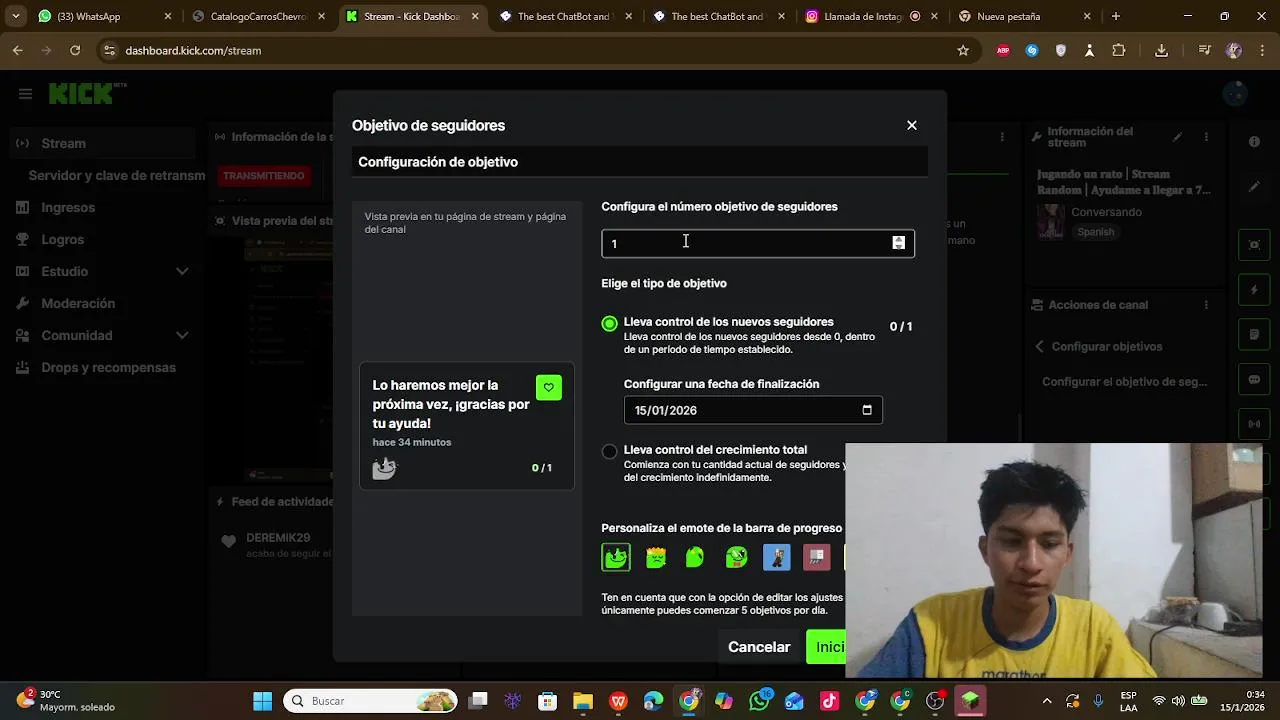The width and height of the screenshot is (1280, 720).
Task: Click the Spanish language tag
Action: click(1095, 232)
